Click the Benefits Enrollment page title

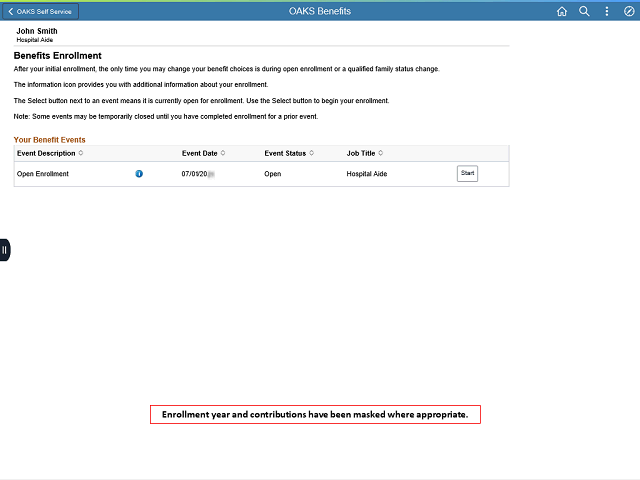click(x=58, y=56)
